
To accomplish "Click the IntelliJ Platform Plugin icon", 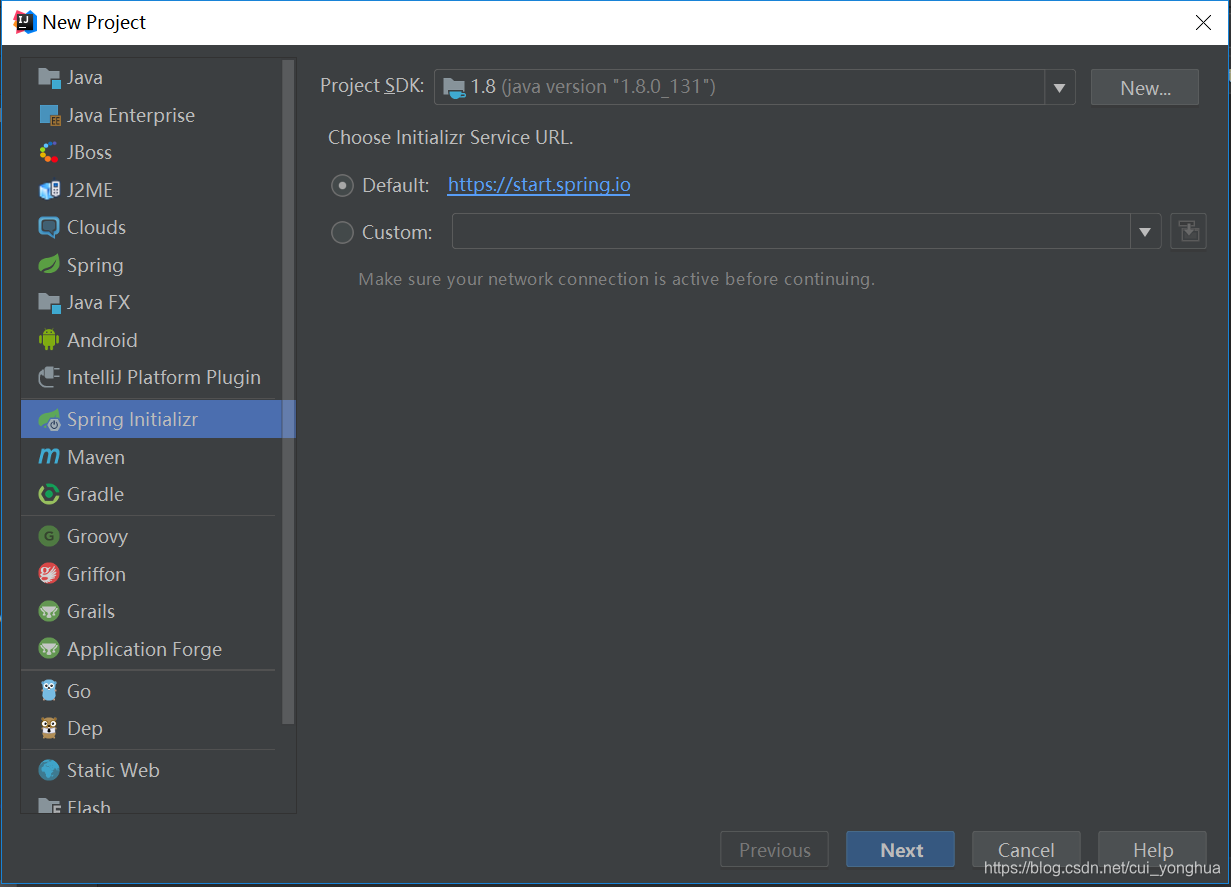I will pyautogui.click(x=49, y=378).
